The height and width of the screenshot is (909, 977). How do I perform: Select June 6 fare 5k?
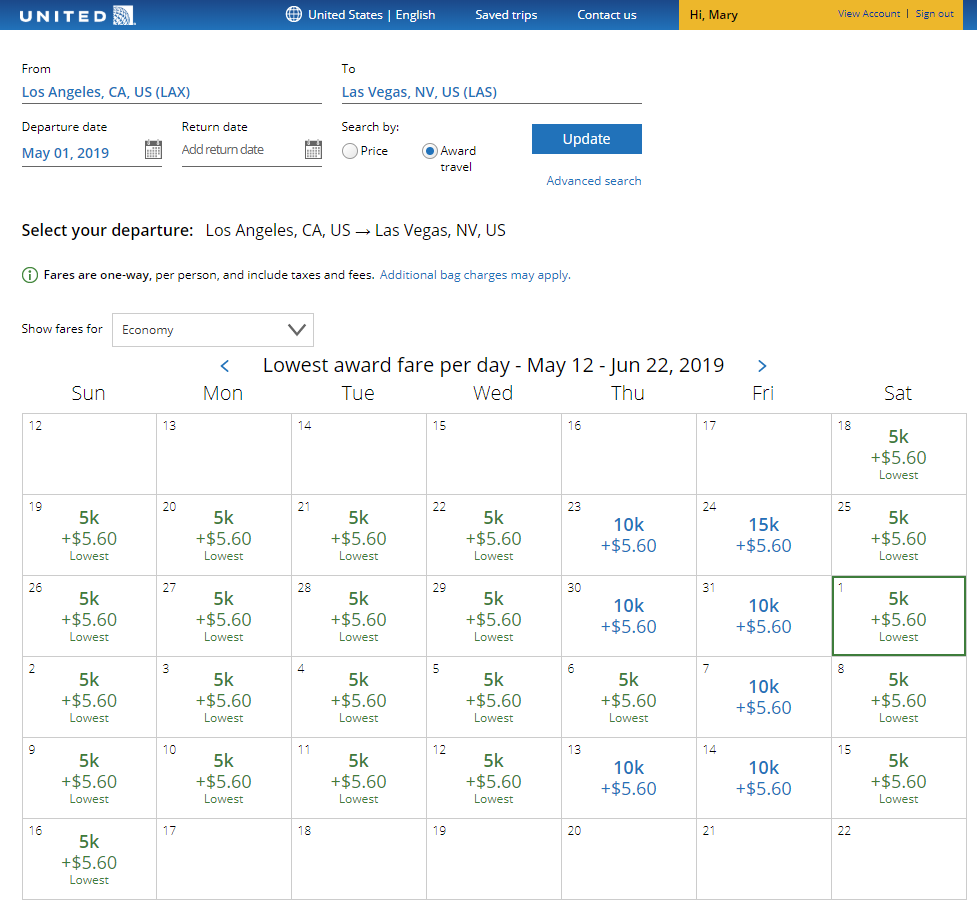(629, 697)
